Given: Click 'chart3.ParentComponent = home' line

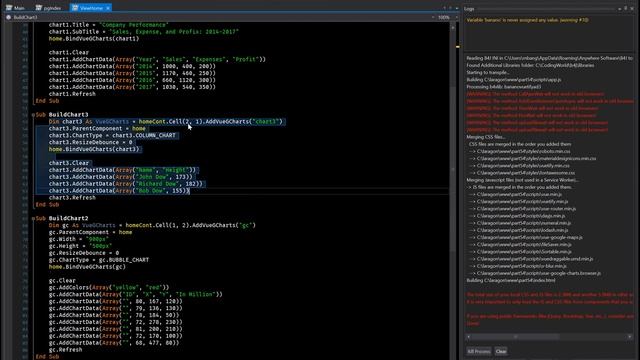Looking at the screenshot, I should pyautogui.click(x=97, y=129).
